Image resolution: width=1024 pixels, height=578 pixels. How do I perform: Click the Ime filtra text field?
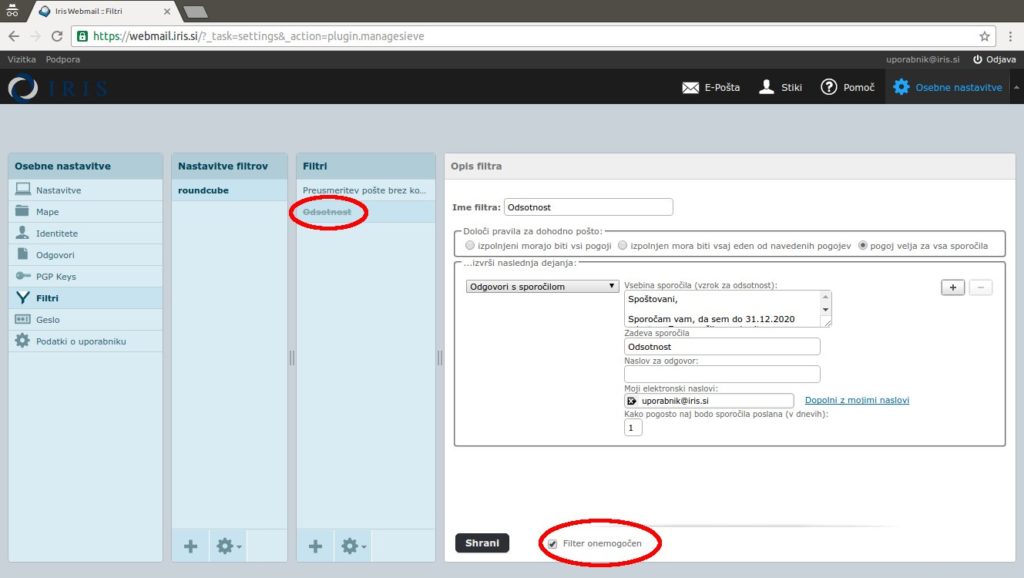click(588, 207)
